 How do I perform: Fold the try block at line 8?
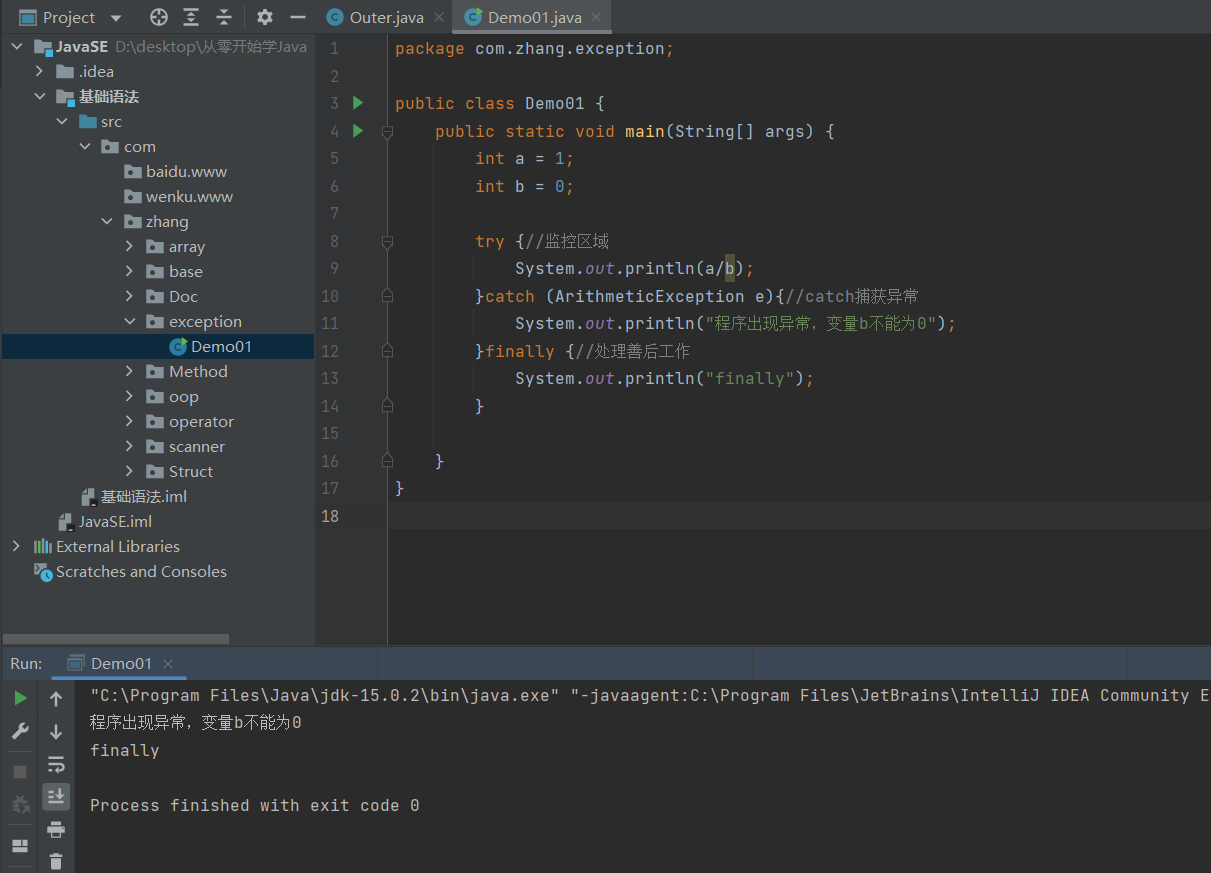coord(387,241)
